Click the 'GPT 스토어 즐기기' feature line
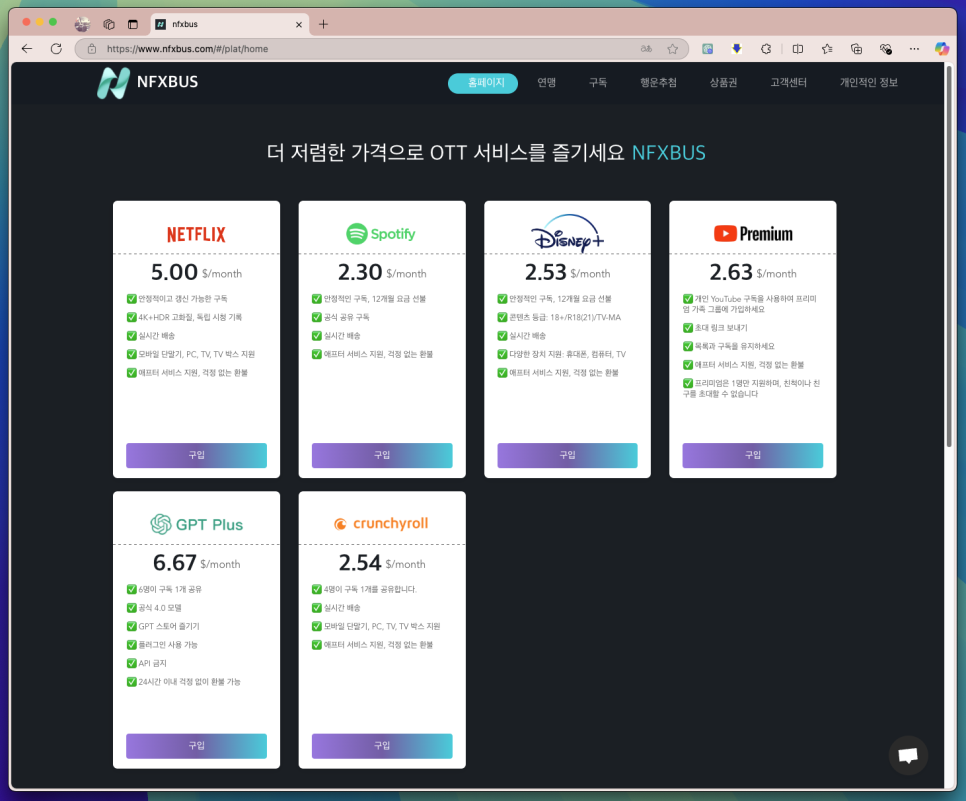The image size is (966, 801). tap(163, 626)
